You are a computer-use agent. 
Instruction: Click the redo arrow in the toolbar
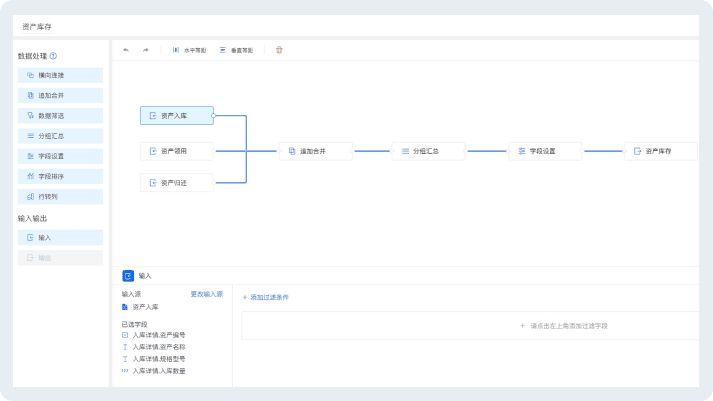pyautogui.click(x=146, y=50)
